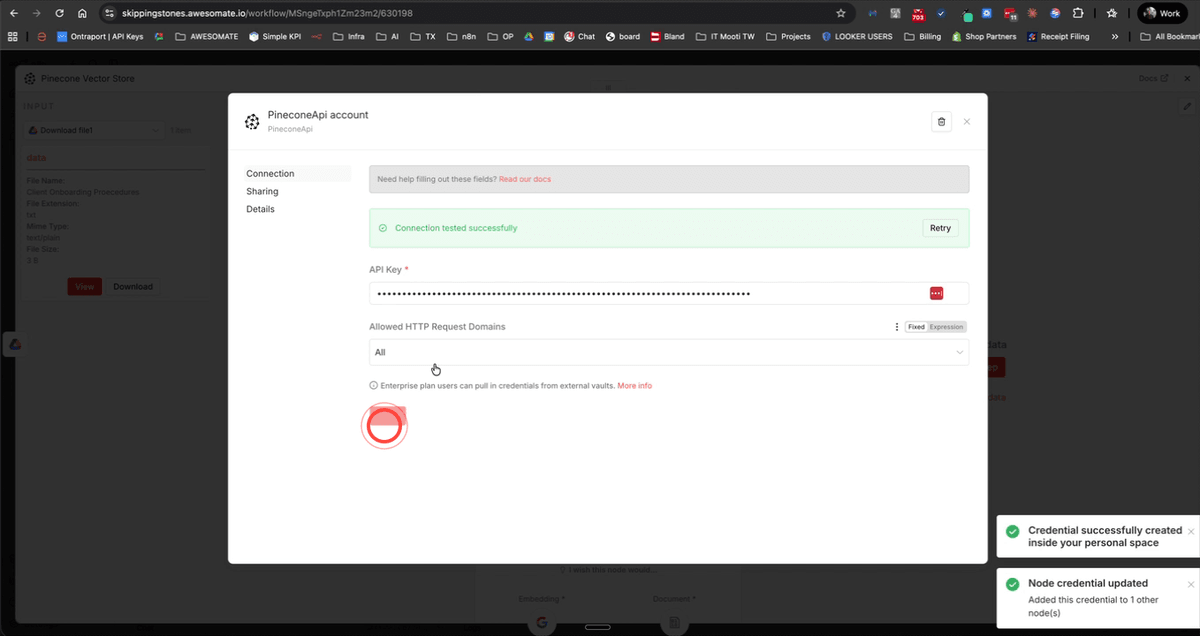Screen dimensions: 1200x636
Task: Click the red password manager icon in API Key field
Action: click(937, 293)
